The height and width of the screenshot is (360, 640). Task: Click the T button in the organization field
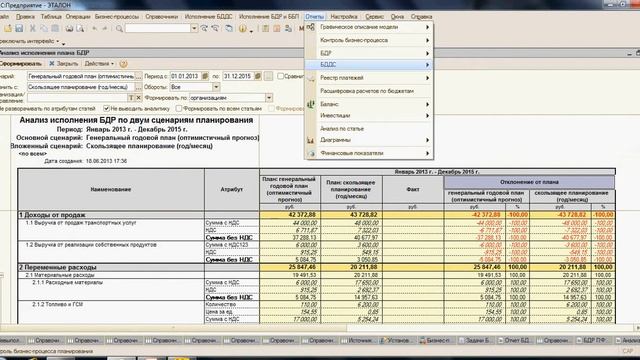[131, 98]
